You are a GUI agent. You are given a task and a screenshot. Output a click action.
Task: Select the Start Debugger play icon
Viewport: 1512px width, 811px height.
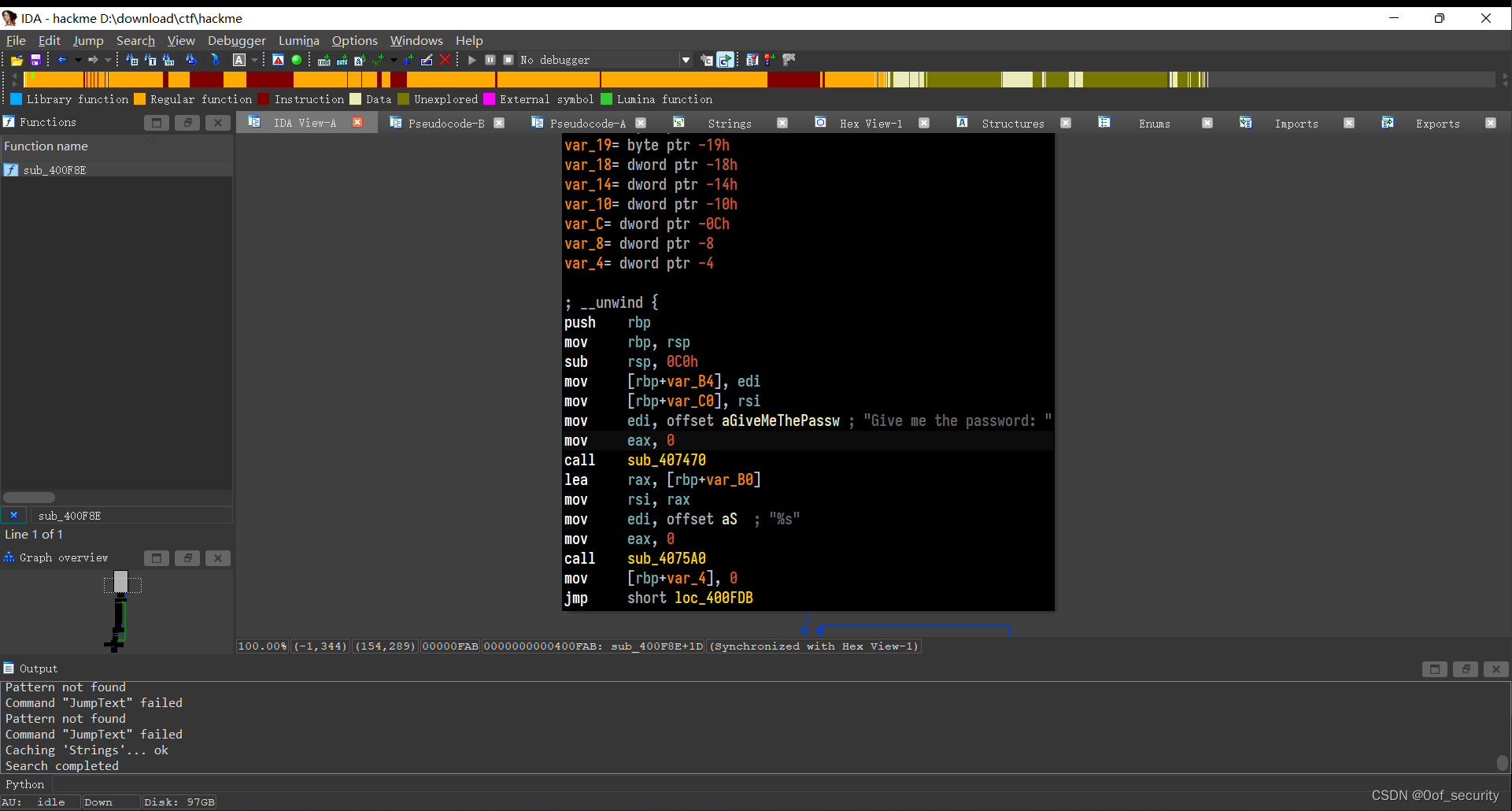pyautogui.click(x=471, y=60)
